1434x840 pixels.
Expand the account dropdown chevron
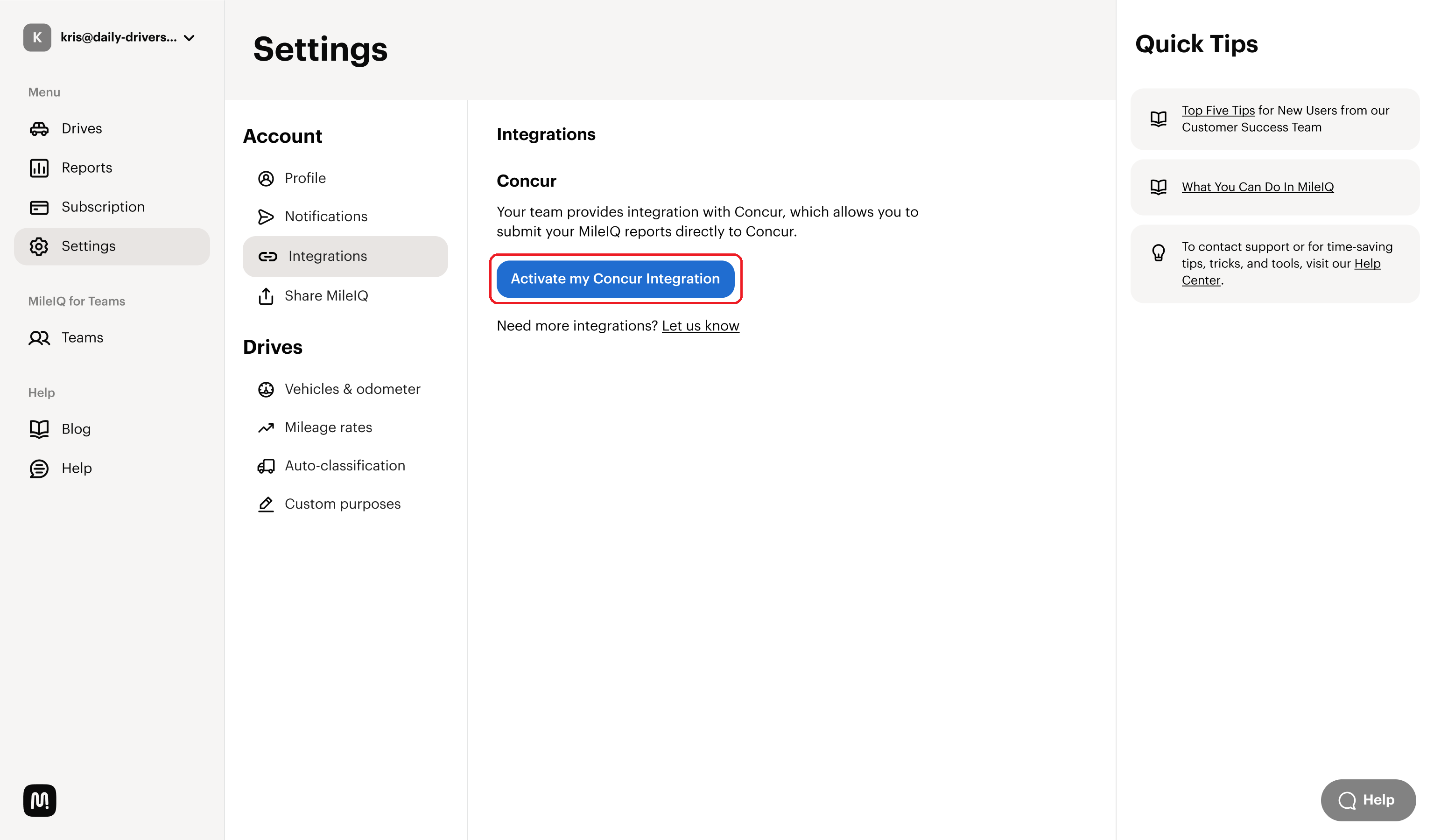[x=190, y=38]
